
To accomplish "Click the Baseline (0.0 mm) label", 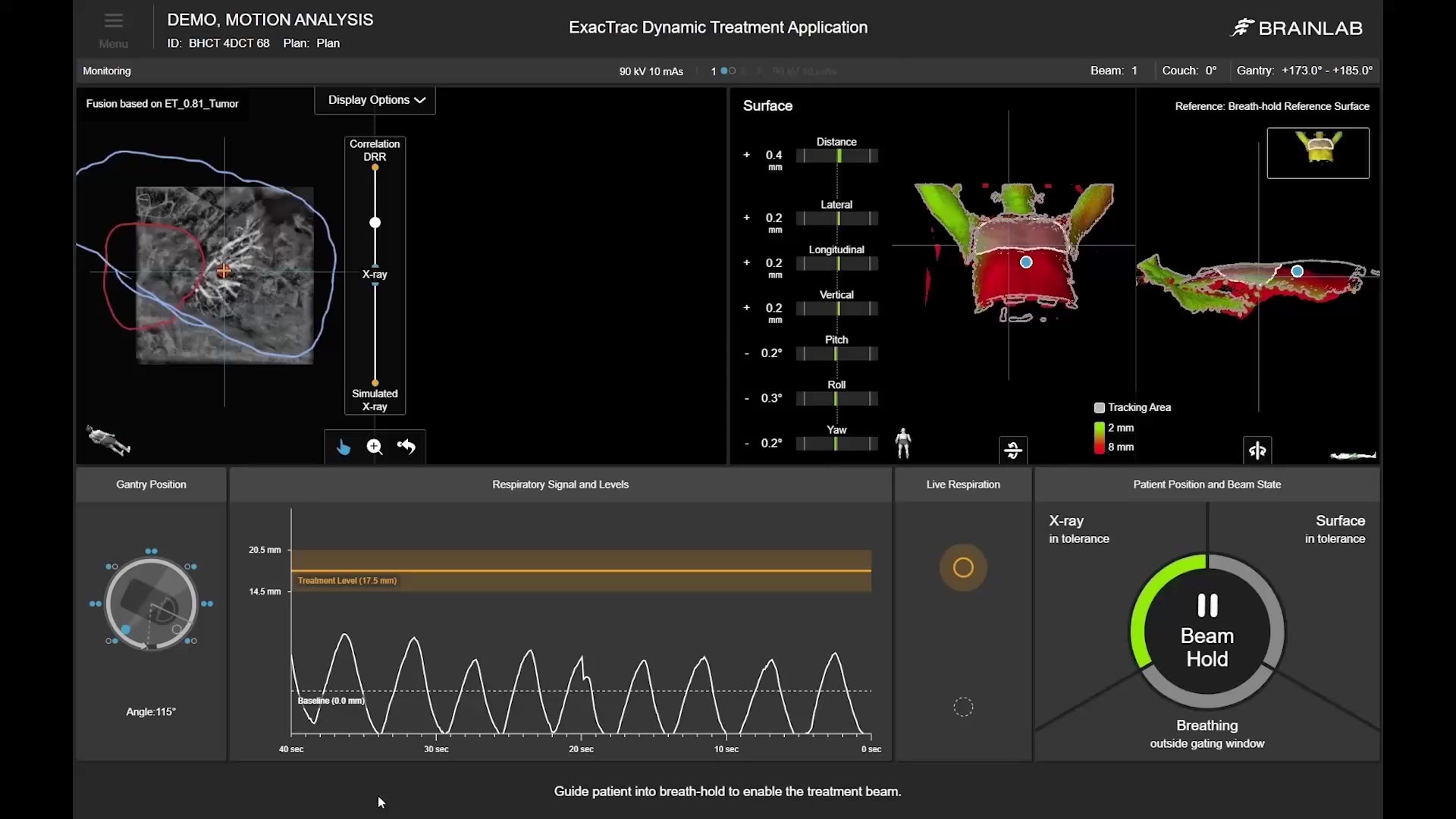I will pos(331,701).
